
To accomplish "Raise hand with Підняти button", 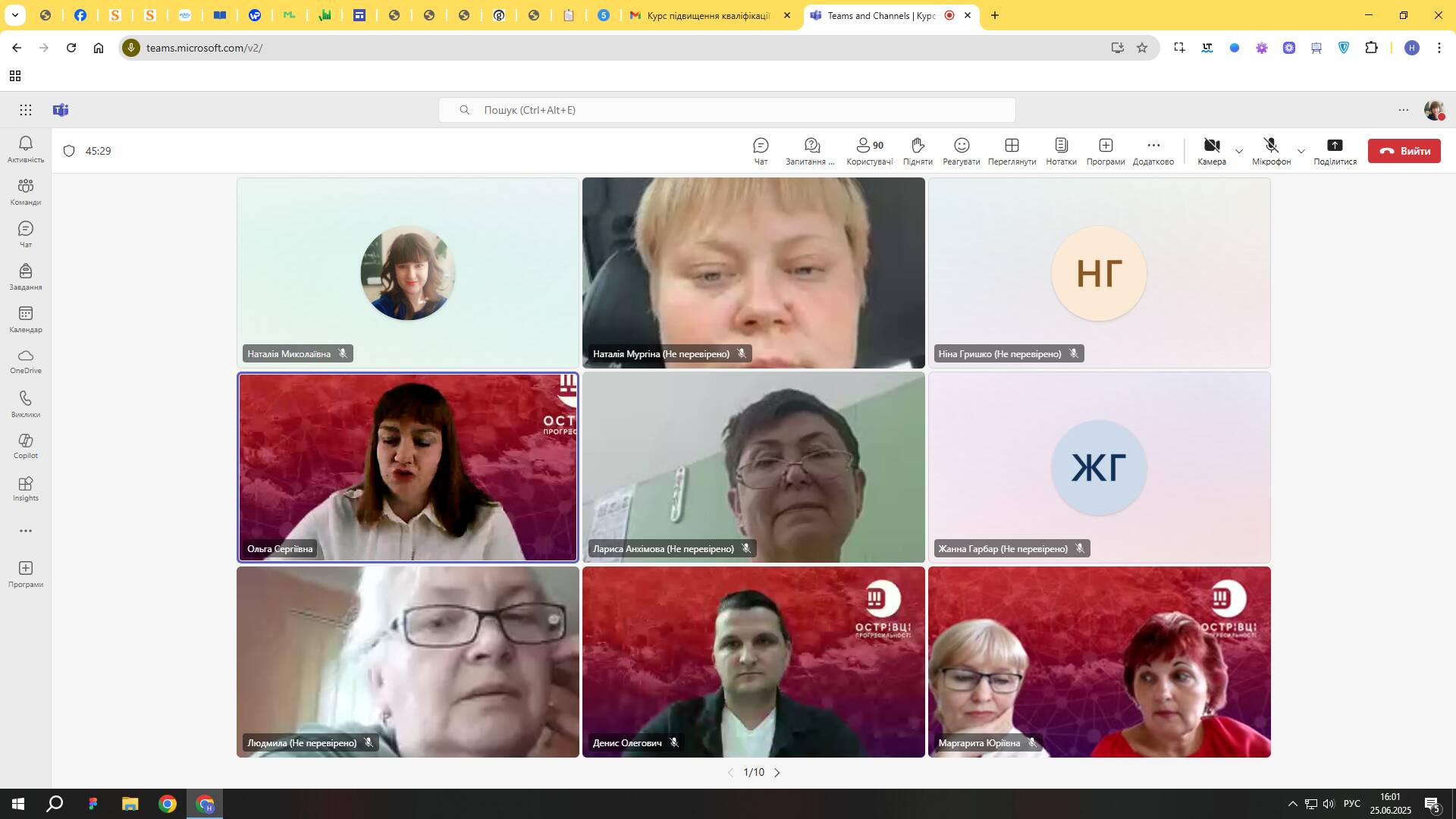I will click(x=918, y=151).
